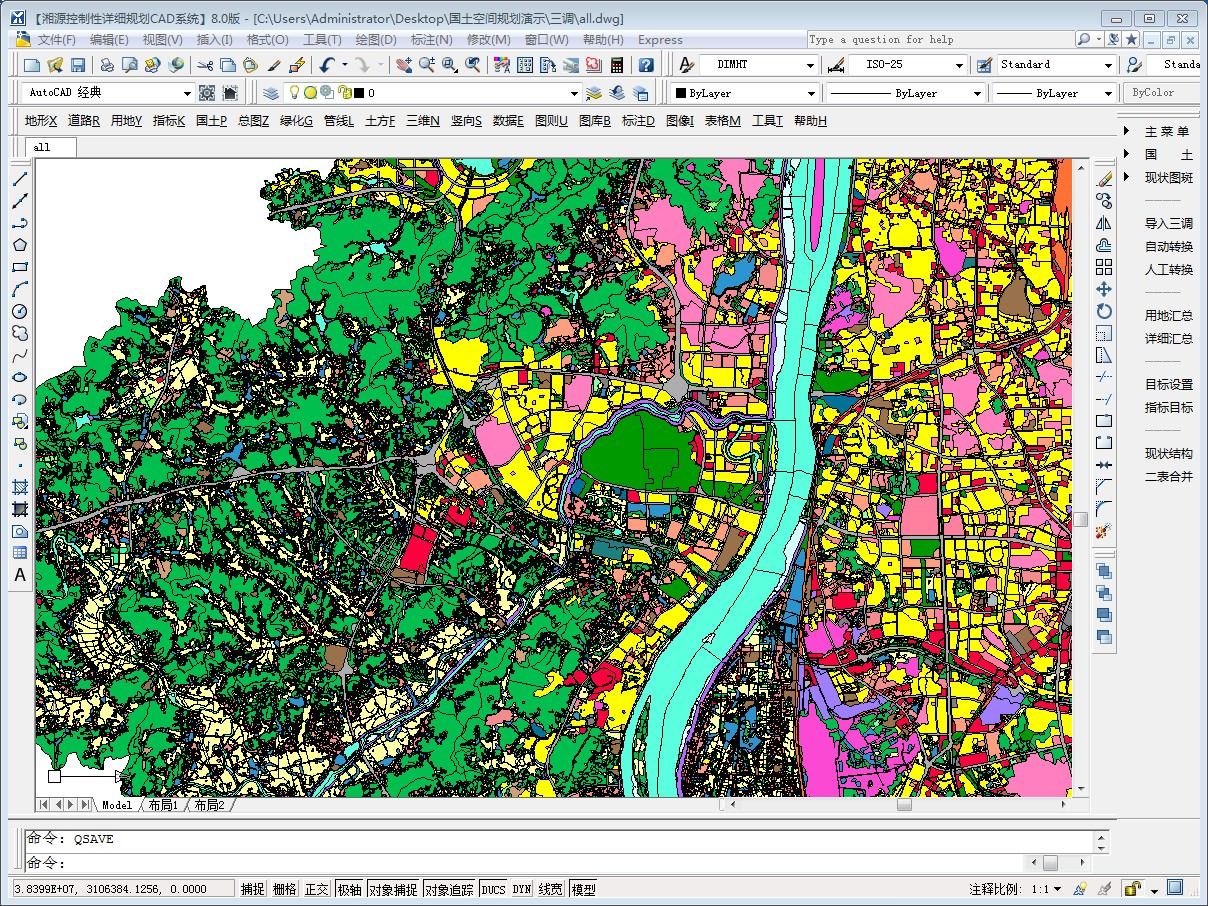Click 导入三调 in side panel
Viewport: 1208px width, 906px height.
pos(1169,223)
